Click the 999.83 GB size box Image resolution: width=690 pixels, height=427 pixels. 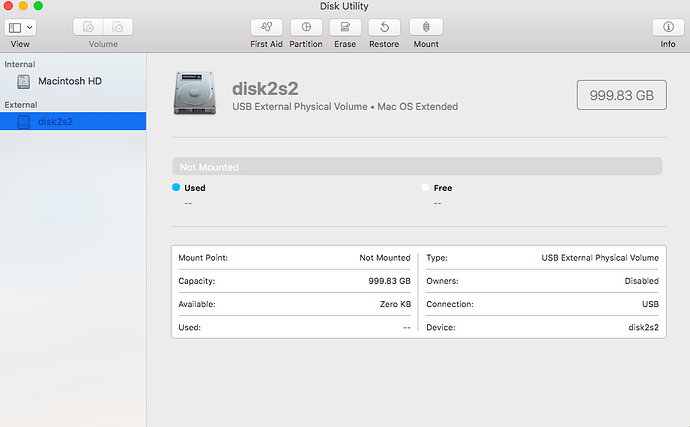[x=621, y=95]
